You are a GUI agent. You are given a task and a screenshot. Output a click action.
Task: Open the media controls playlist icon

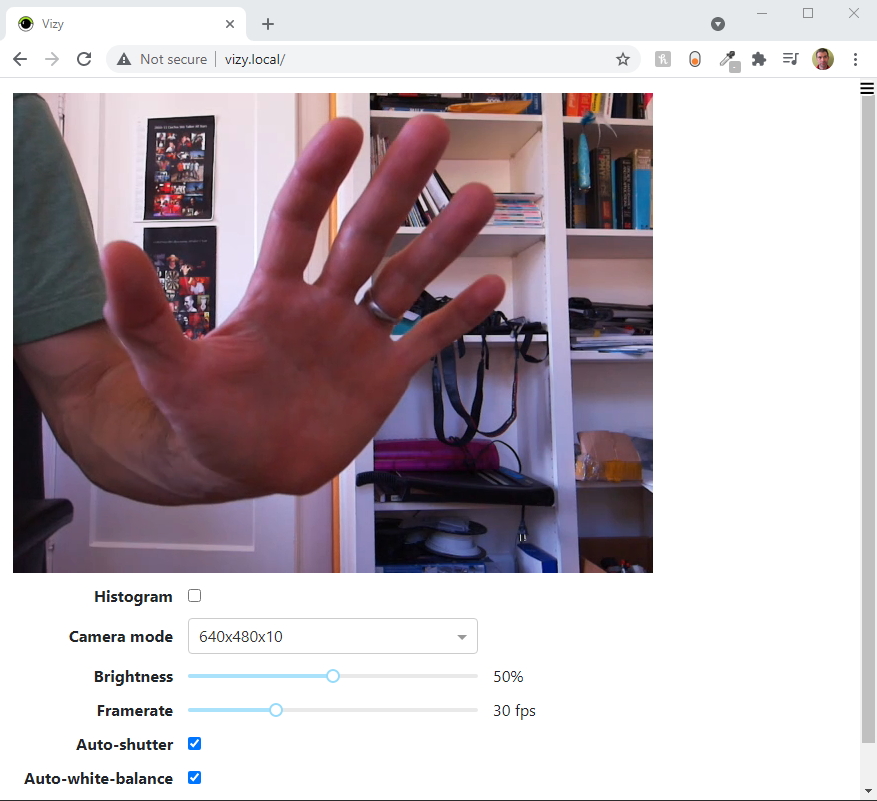790,59
